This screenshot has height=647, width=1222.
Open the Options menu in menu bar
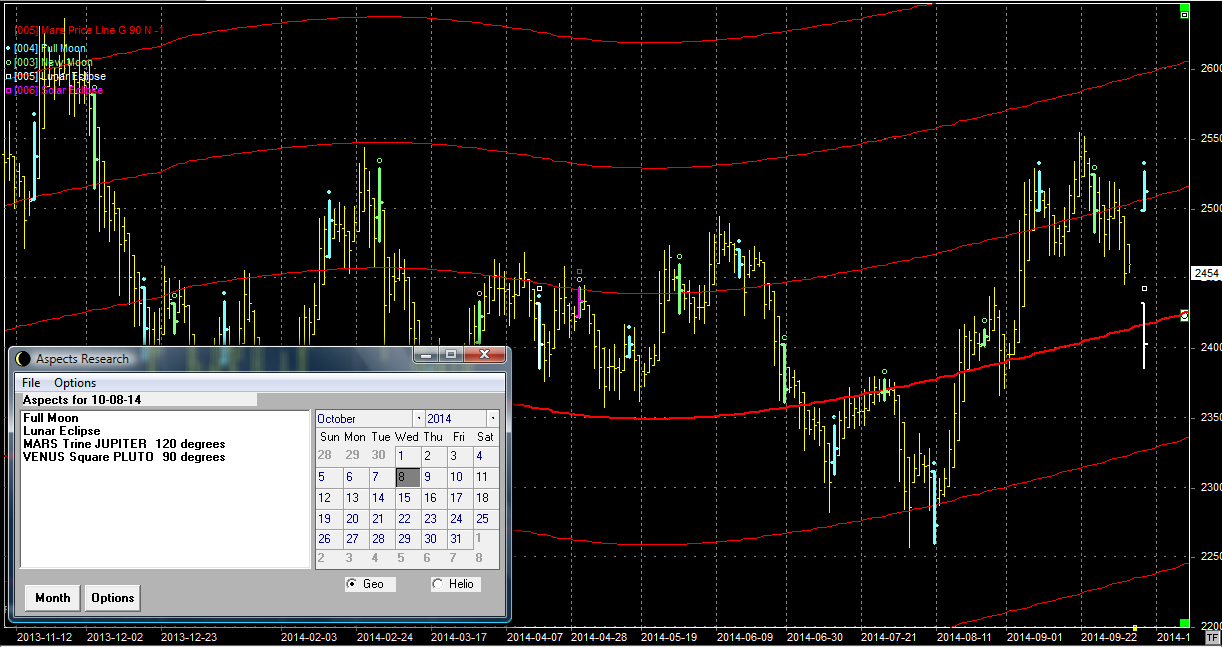click(75, 383)
